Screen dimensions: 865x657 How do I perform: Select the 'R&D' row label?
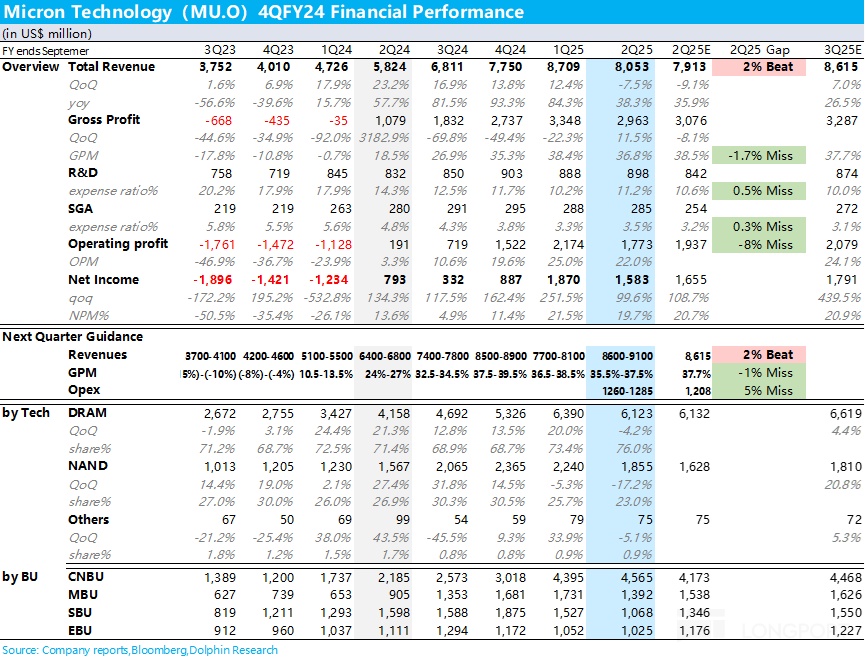(83, 173)
